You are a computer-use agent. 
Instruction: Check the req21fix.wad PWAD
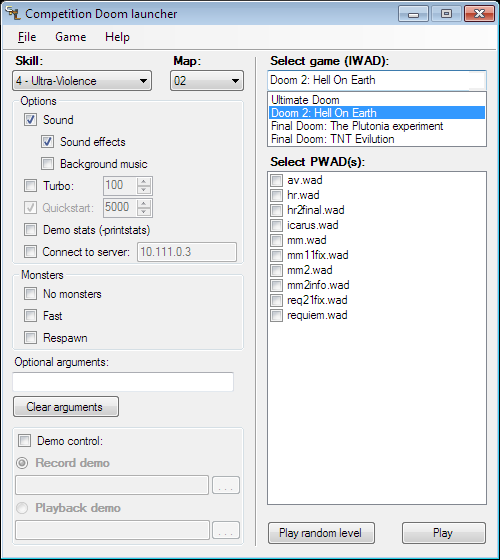pyautogui.click(x=276, y=300)
